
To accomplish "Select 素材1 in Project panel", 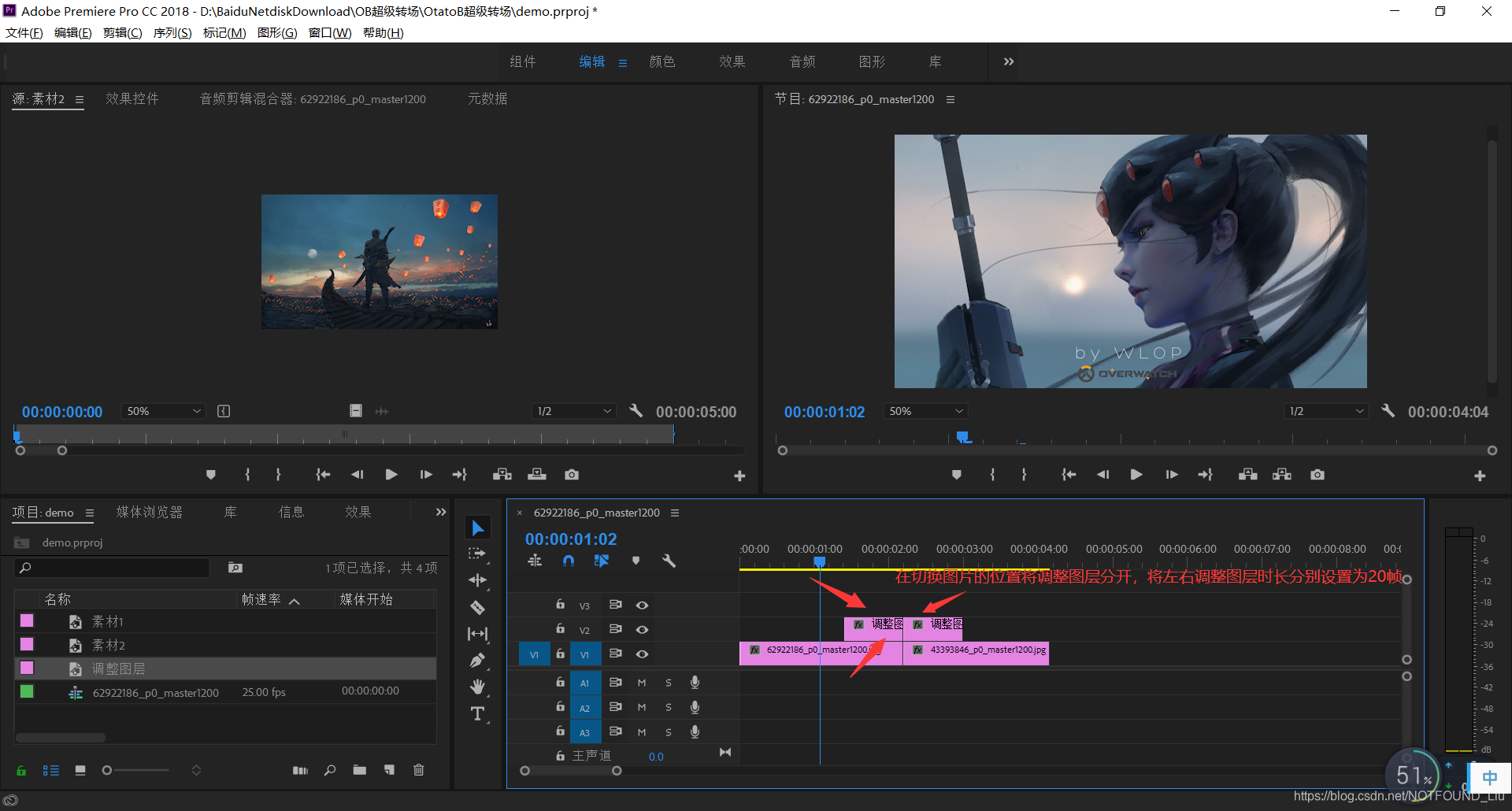I will click(x=108, y=621).
